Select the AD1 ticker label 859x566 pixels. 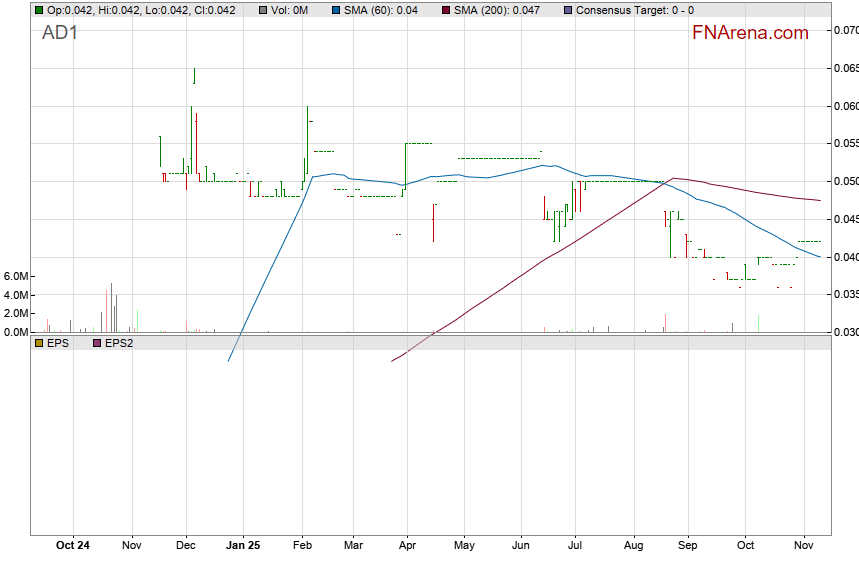(60, 33)
